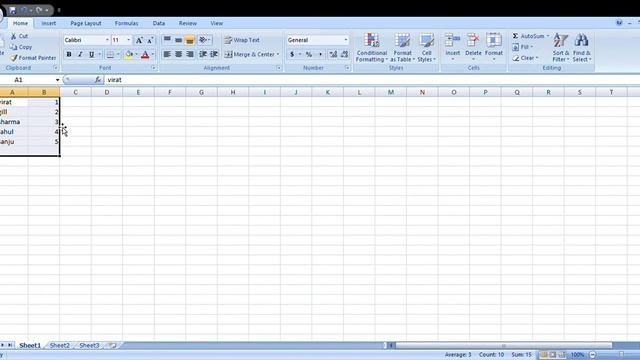Click the horizontal scrollbar track
The width and height of the screenshot is (640, 360).
[503, 346]
